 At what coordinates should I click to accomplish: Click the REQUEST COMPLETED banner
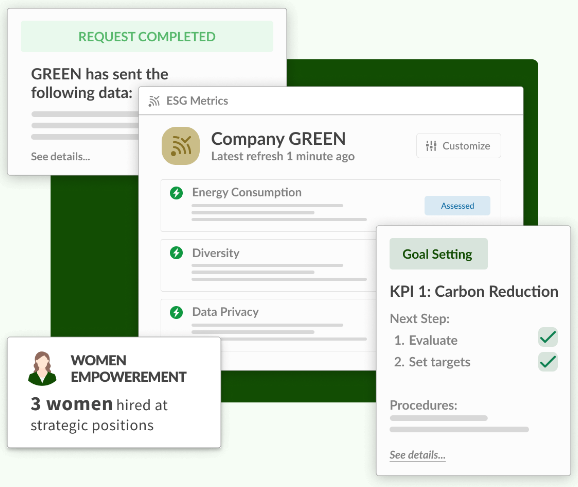pos(147,36)
